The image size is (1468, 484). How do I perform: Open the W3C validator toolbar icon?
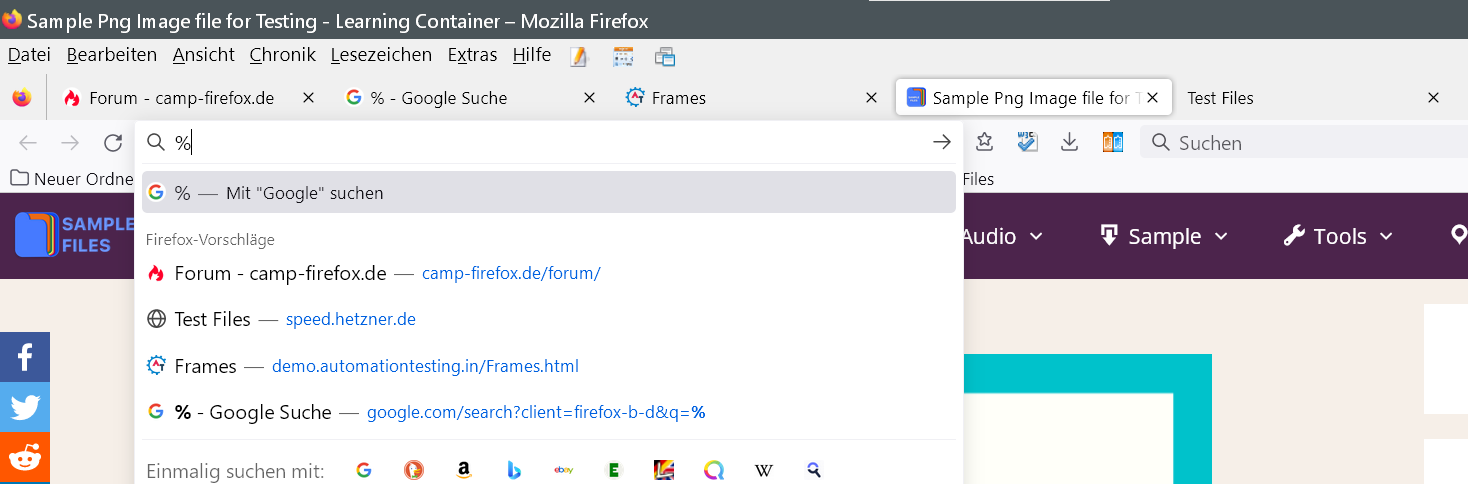click(1027, 143)
